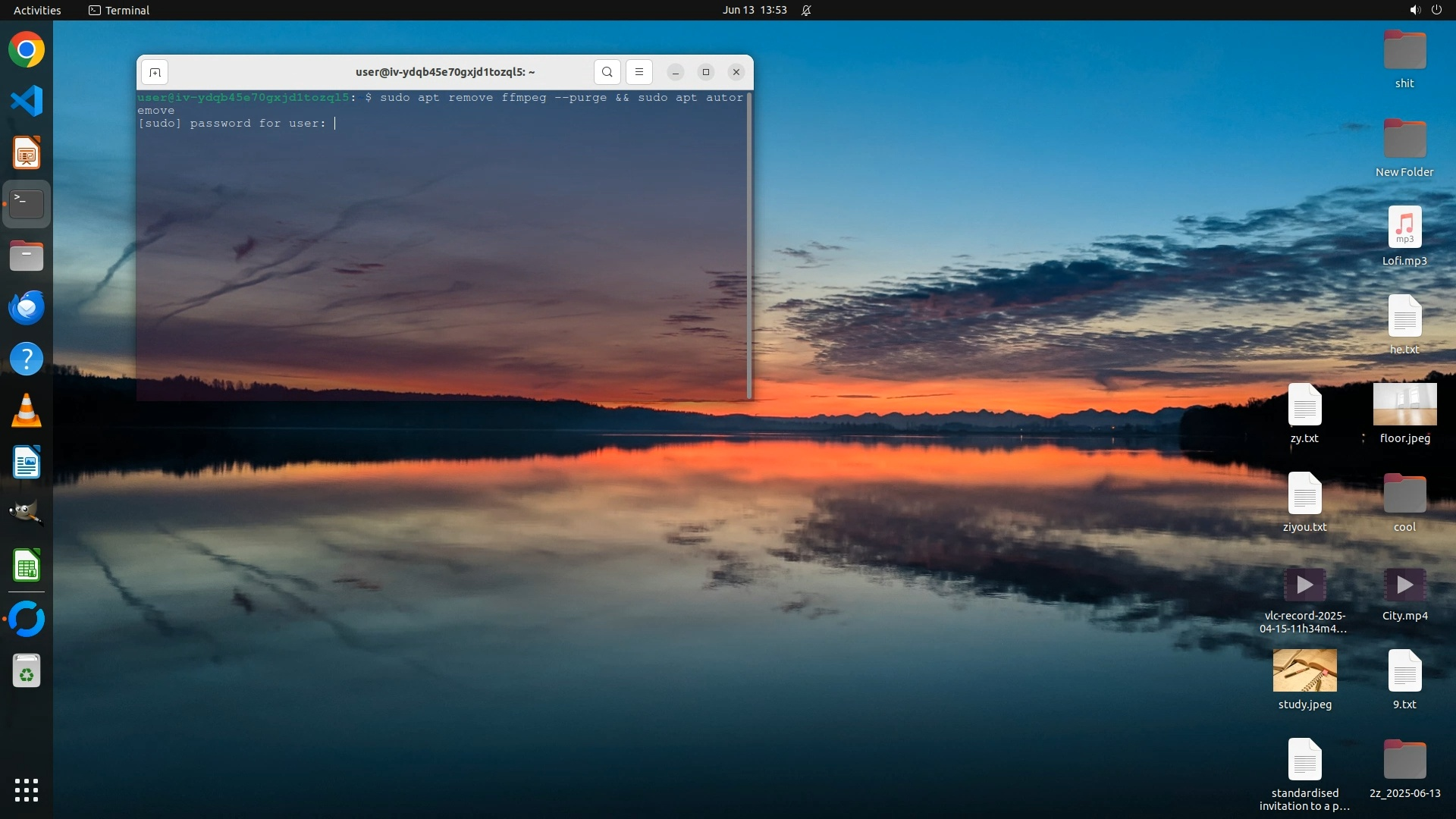Click the do-not-disturb bell icon in the top bar
Screen dimensions: 1456x819
coord(806,10)
